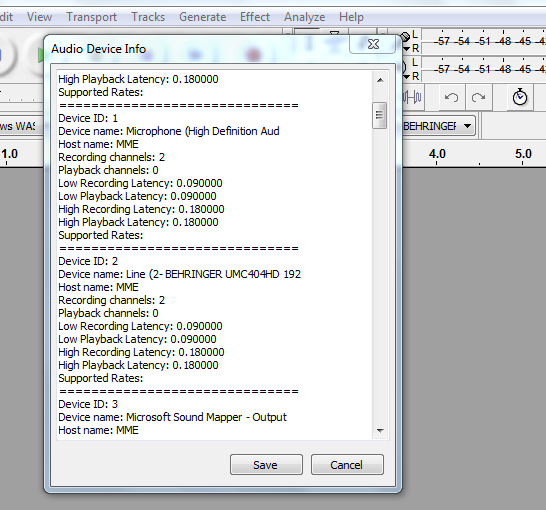This screenshot has width=546, height=510.
Task: Open the Effect menu
Action: point(255,17)
